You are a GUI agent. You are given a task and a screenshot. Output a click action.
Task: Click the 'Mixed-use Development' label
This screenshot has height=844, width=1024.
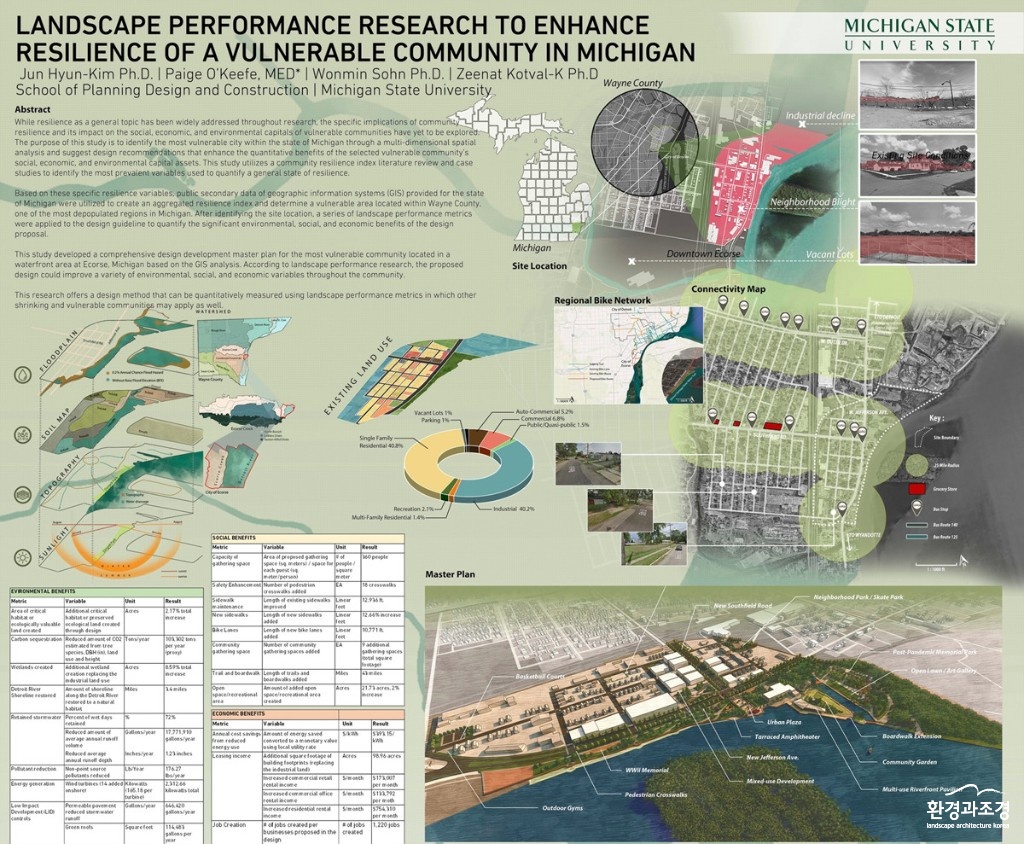780,781
